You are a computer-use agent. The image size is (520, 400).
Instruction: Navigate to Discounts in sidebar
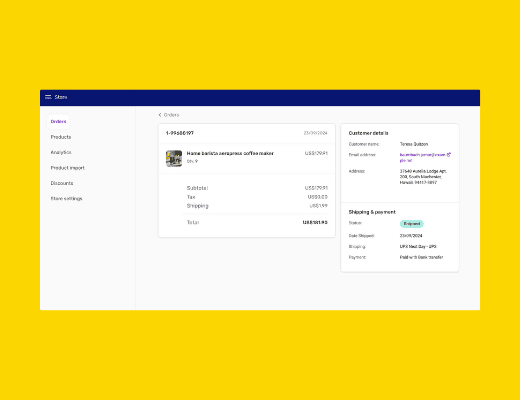click(x=62, y=183)
